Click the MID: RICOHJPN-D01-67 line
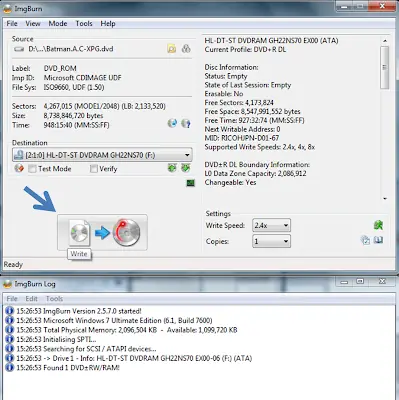Viewport: 399px width, 400px height. [242, 138]
